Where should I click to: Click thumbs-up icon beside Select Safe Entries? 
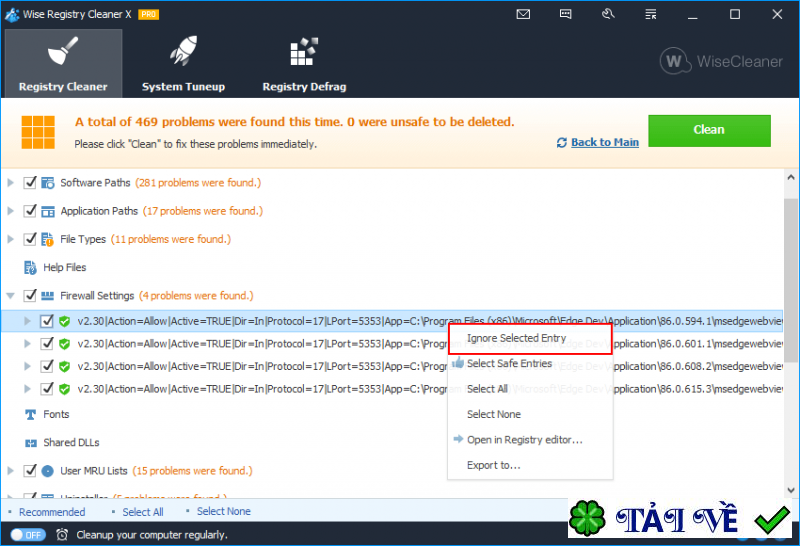pyautogui.click(x=458, y=363)
